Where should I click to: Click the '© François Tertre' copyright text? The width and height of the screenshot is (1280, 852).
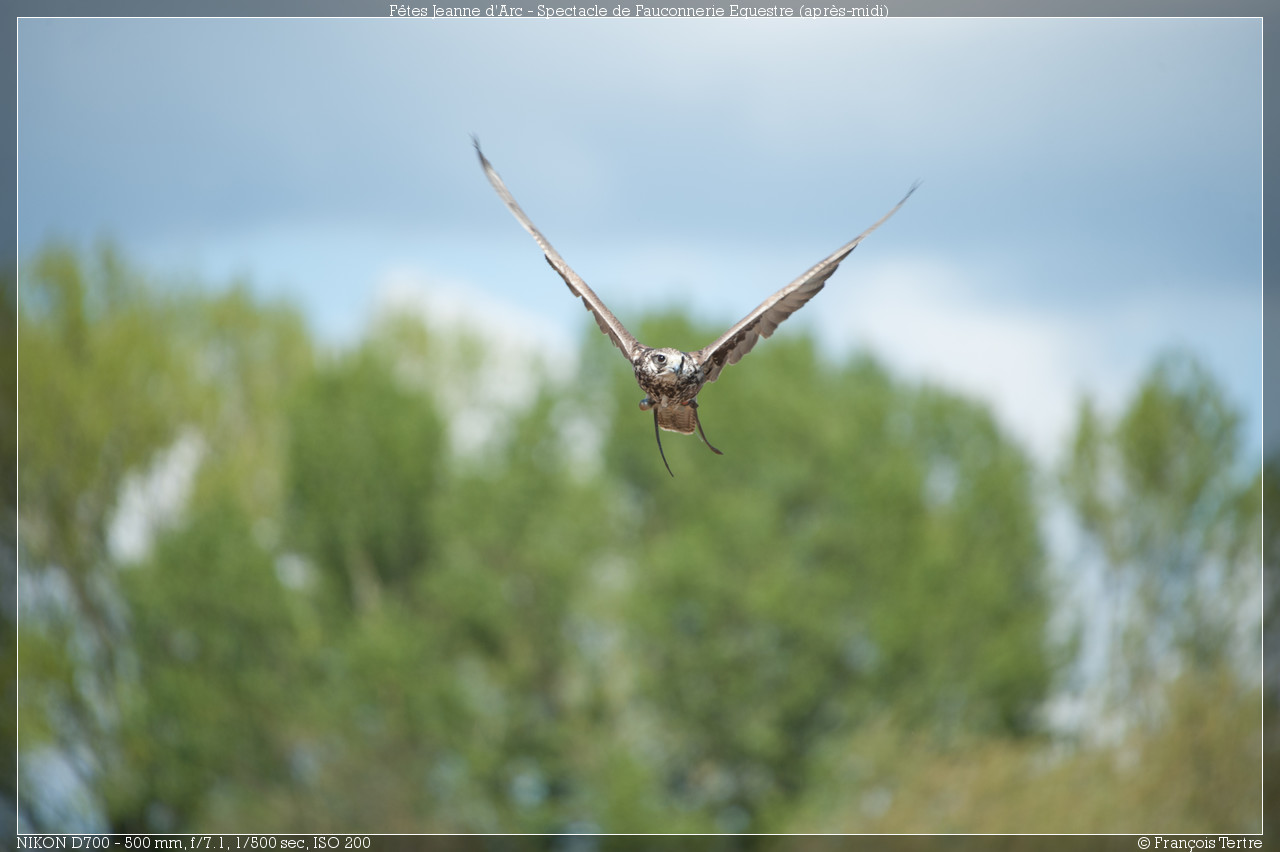click(x=1199, y=843)
